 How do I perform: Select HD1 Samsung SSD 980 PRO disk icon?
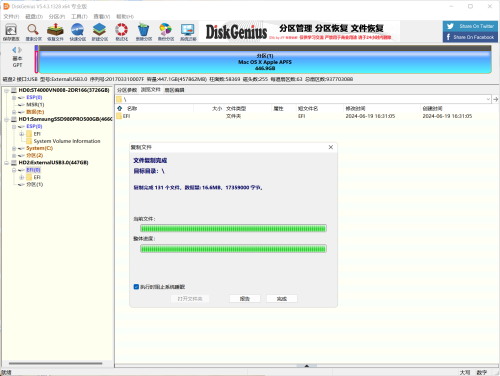[14, 119]
